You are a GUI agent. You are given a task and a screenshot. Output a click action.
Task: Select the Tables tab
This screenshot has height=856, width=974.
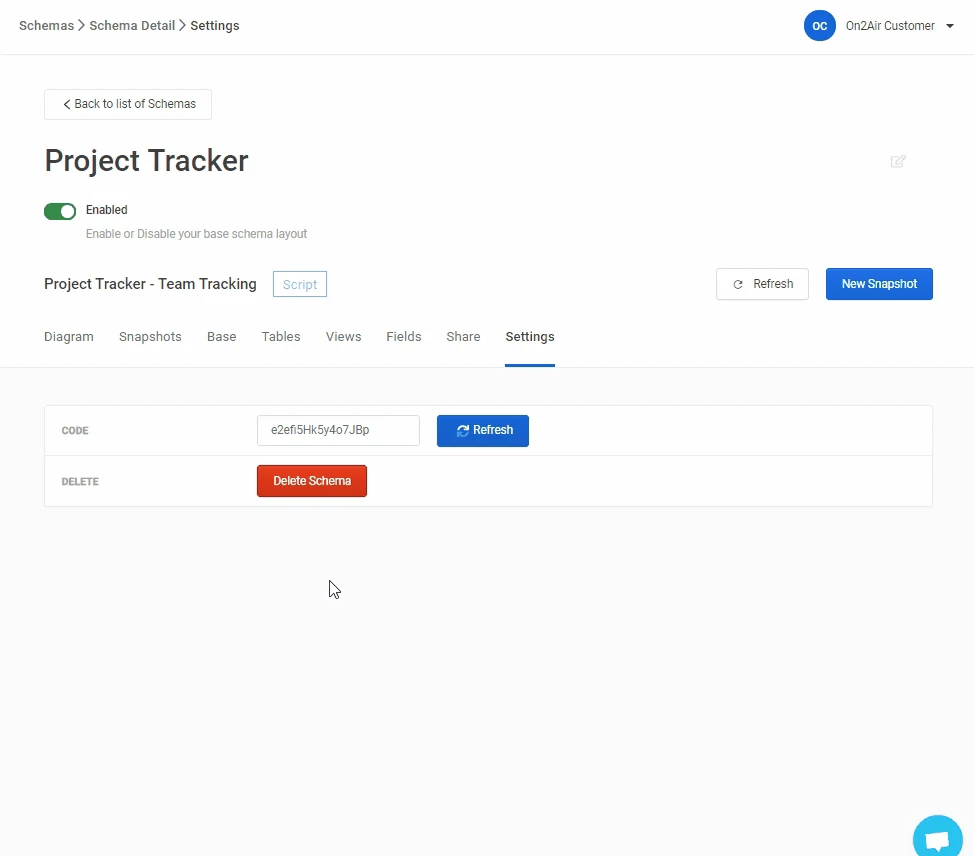[x=281, y=337]
